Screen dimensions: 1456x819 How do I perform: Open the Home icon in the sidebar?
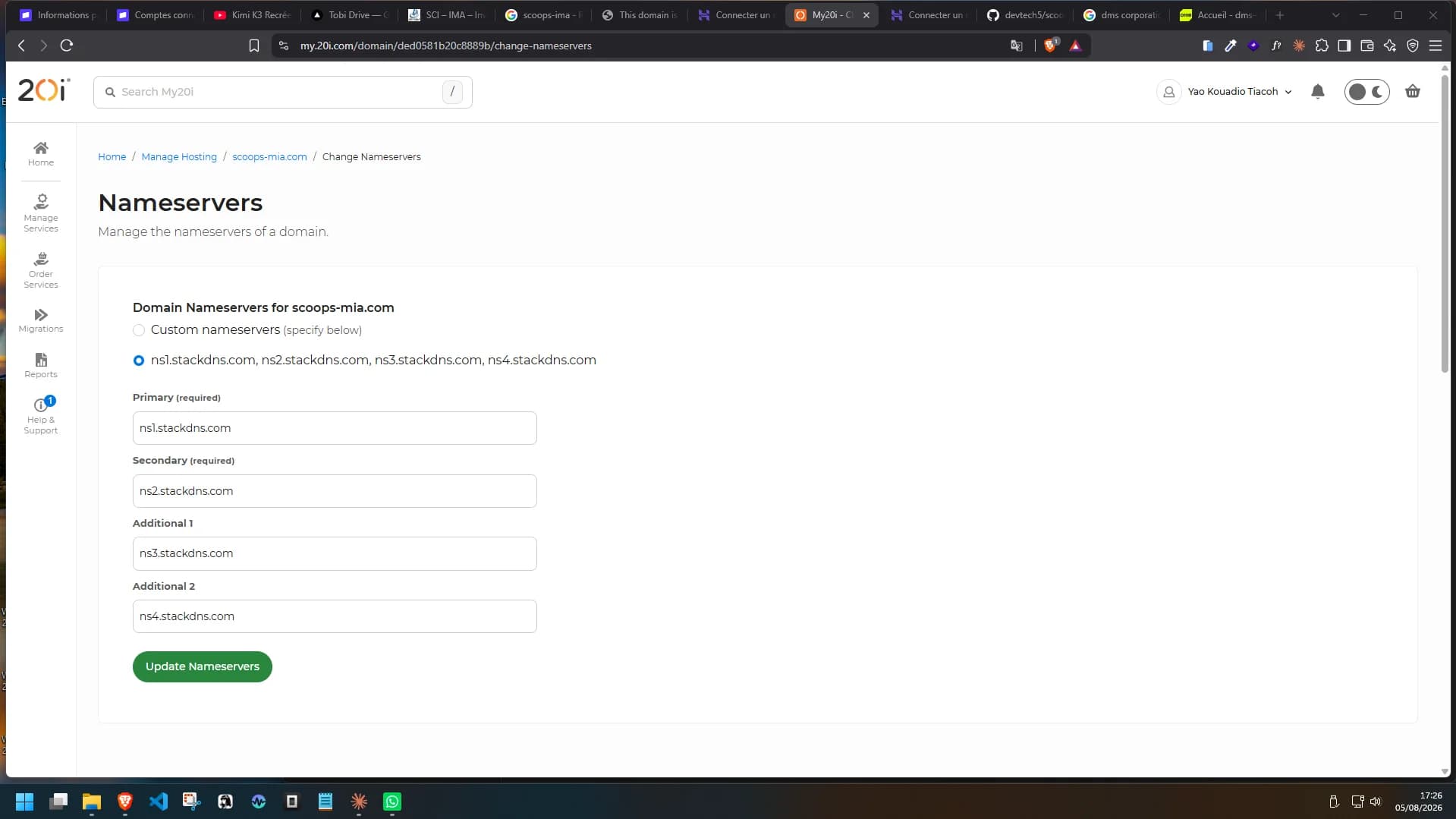[x=41, y=153]
